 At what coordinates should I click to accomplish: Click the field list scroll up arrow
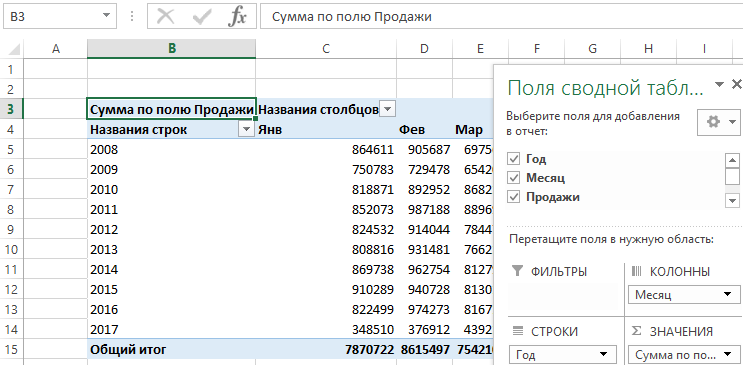coord(733,160)
